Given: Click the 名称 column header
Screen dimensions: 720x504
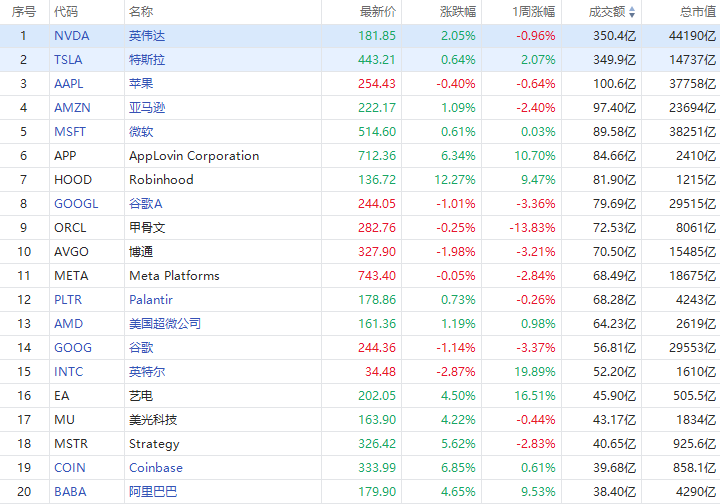Looking at the screenshot, I should (x=141, y=11).
